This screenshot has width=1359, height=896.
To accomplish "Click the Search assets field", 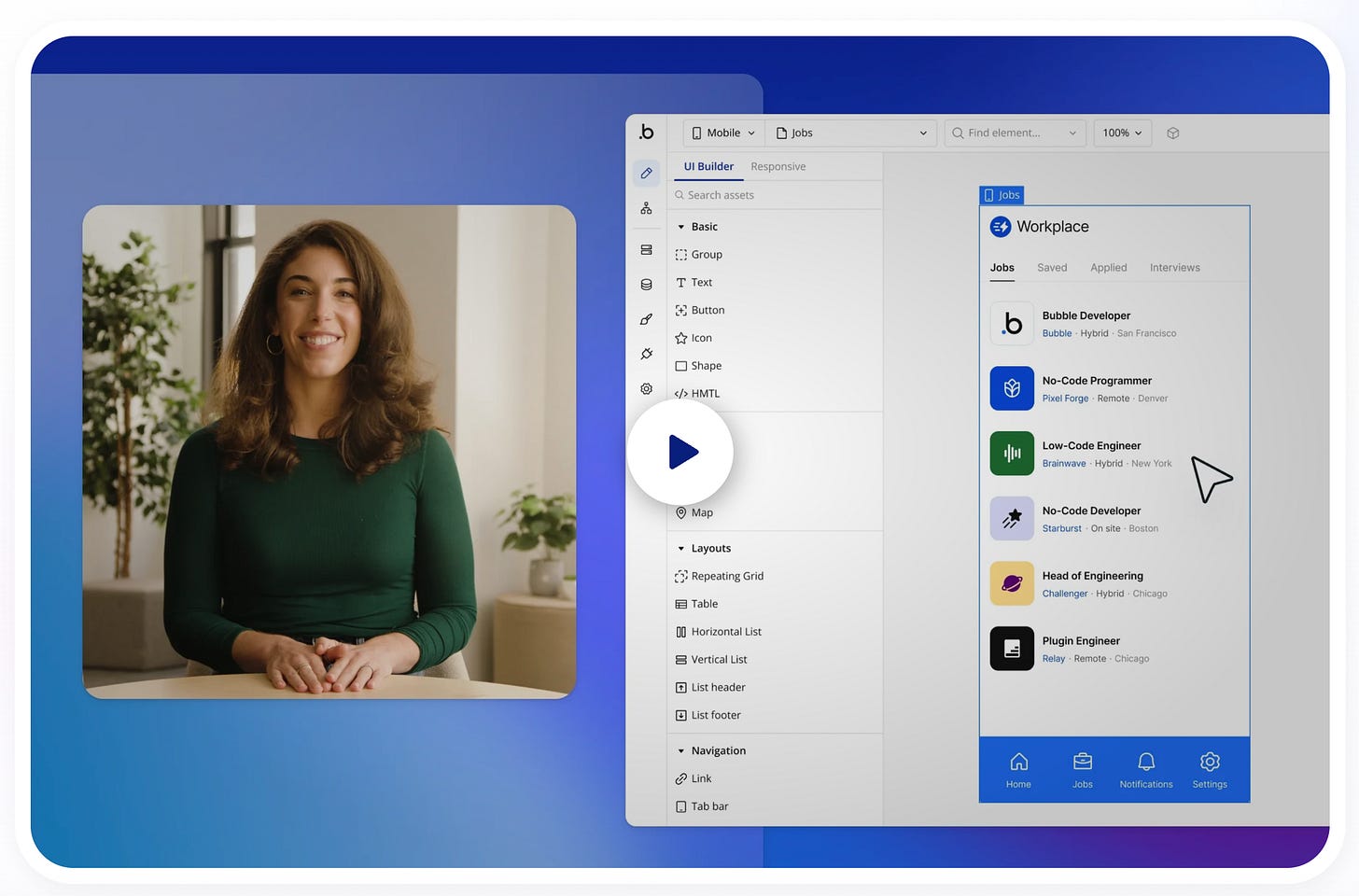I will [x=775, y=195].
